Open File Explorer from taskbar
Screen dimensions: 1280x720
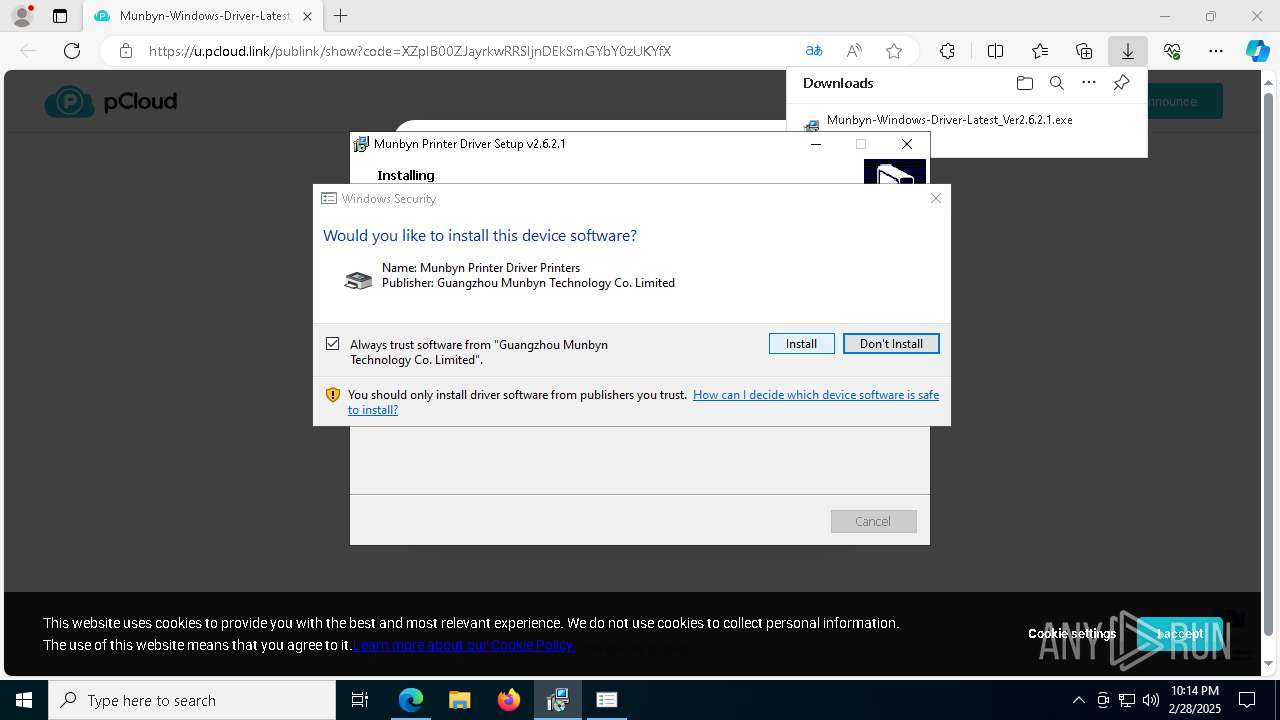point(459,700)
